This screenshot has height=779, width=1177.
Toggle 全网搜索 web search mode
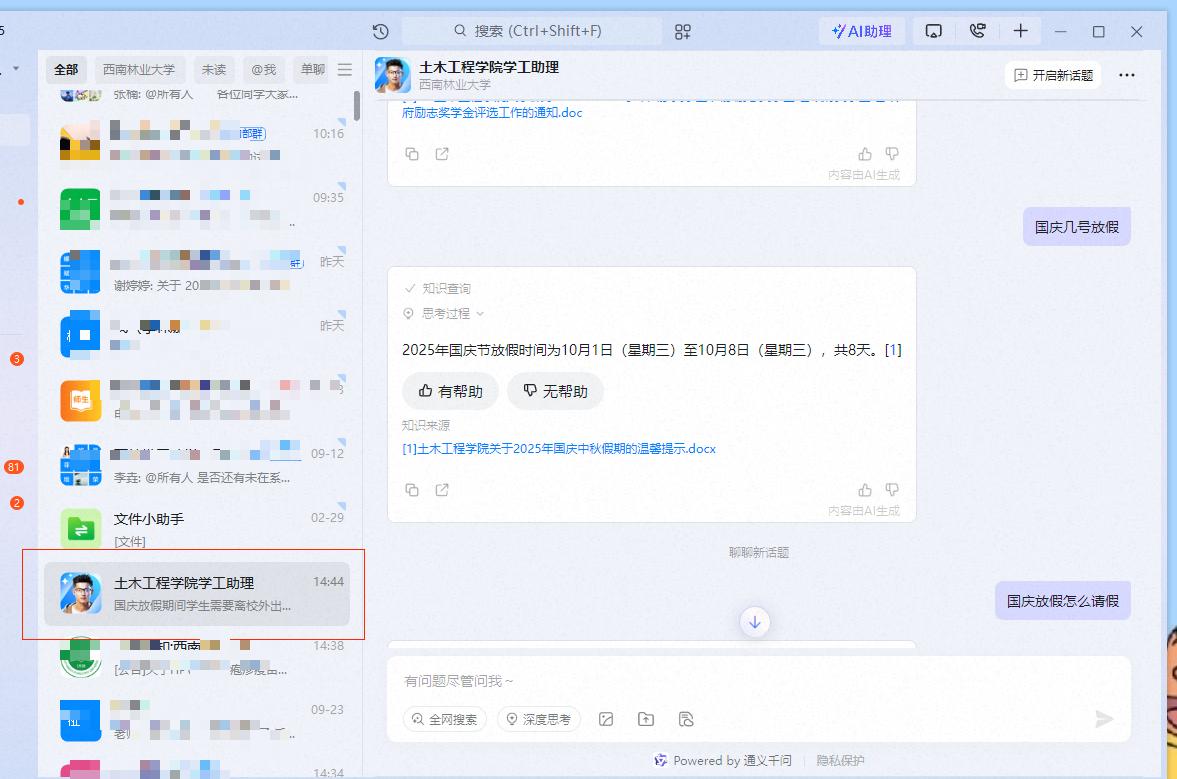(x=445, y=719)
